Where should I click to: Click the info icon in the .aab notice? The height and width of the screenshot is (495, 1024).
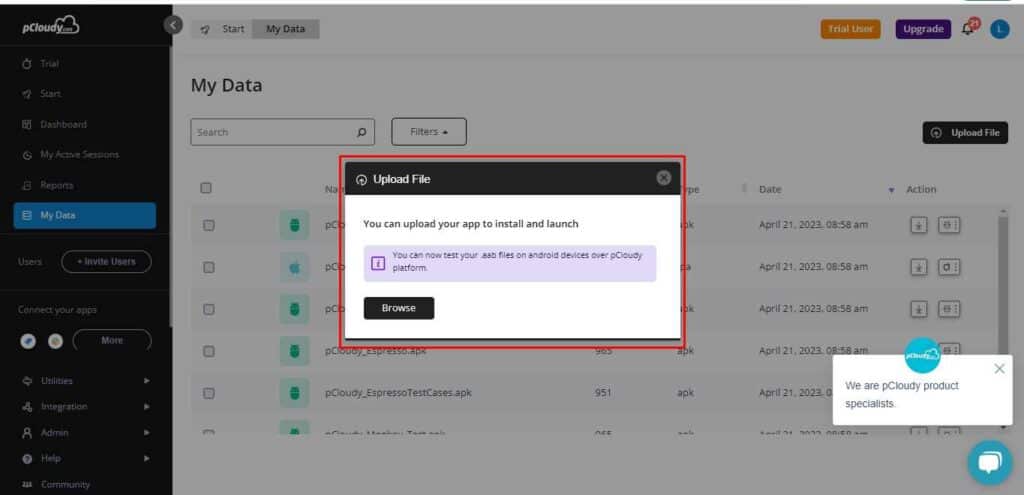377,263
